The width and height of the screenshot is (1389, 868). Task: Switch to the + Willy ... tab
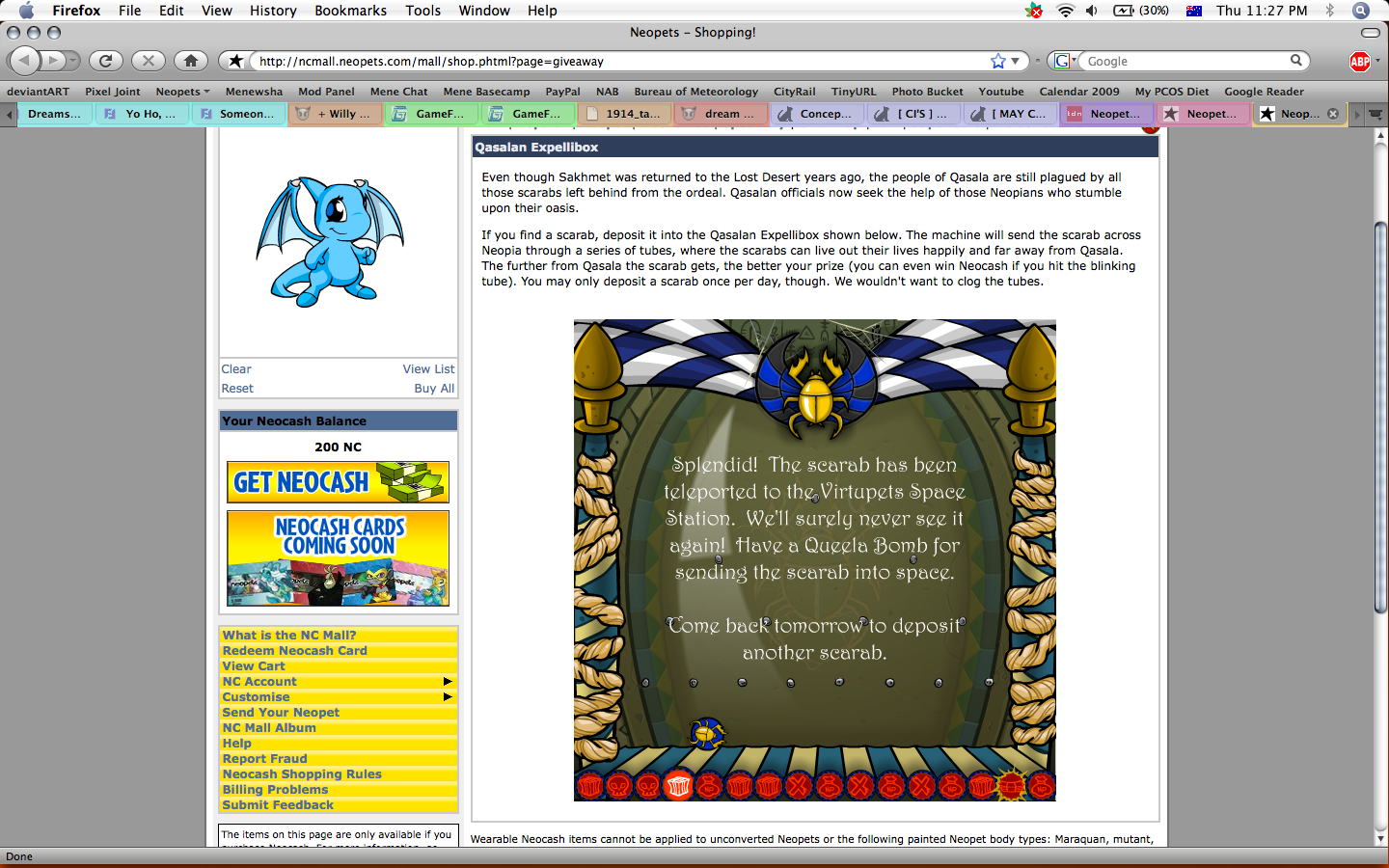pos(336,114)
